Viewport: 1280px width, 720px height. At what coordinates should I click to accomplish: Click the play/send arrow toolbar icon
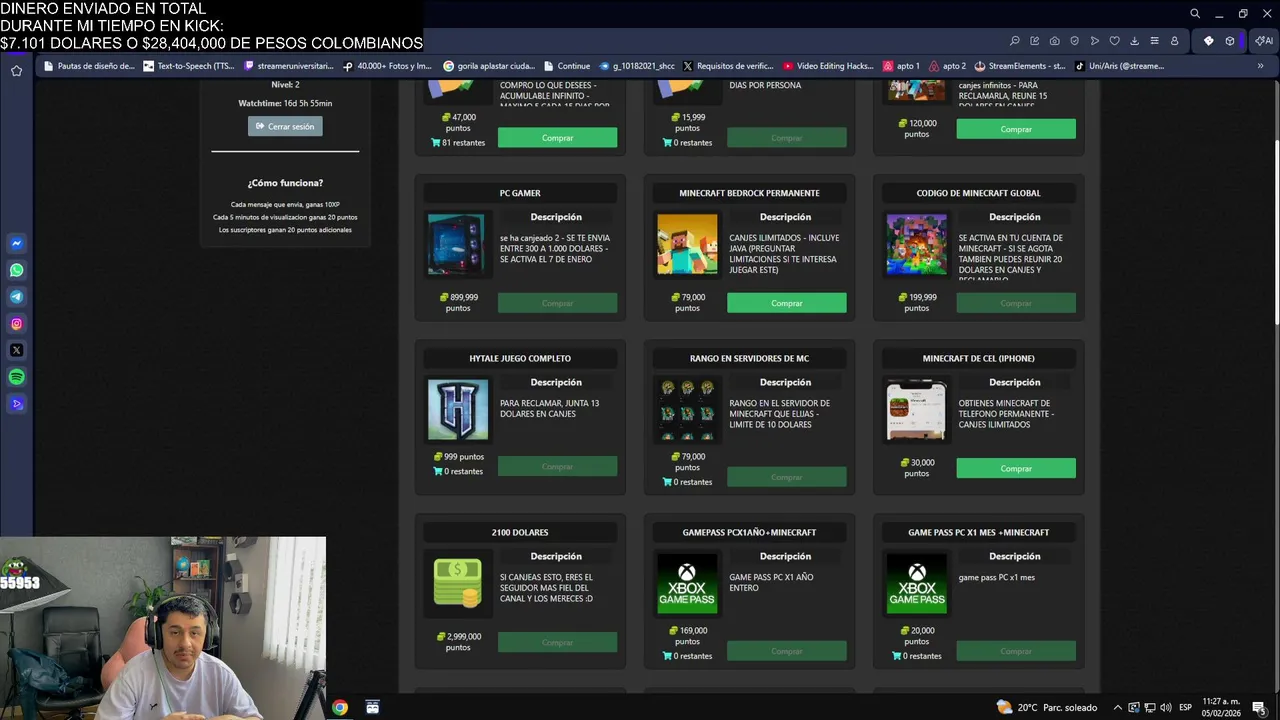coord(1095,41)
